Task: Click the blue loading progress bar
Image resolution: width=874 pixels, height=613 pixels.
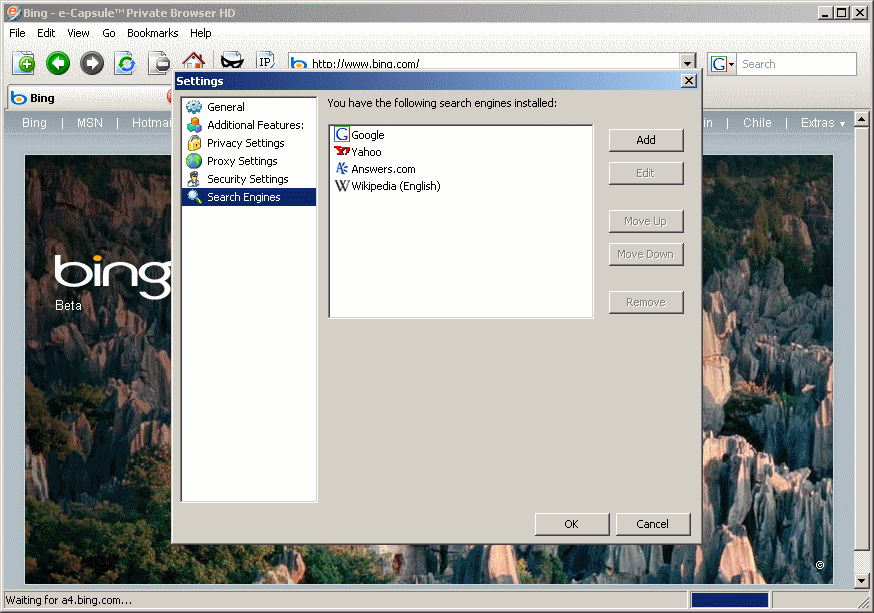Action: click(729, 600)
